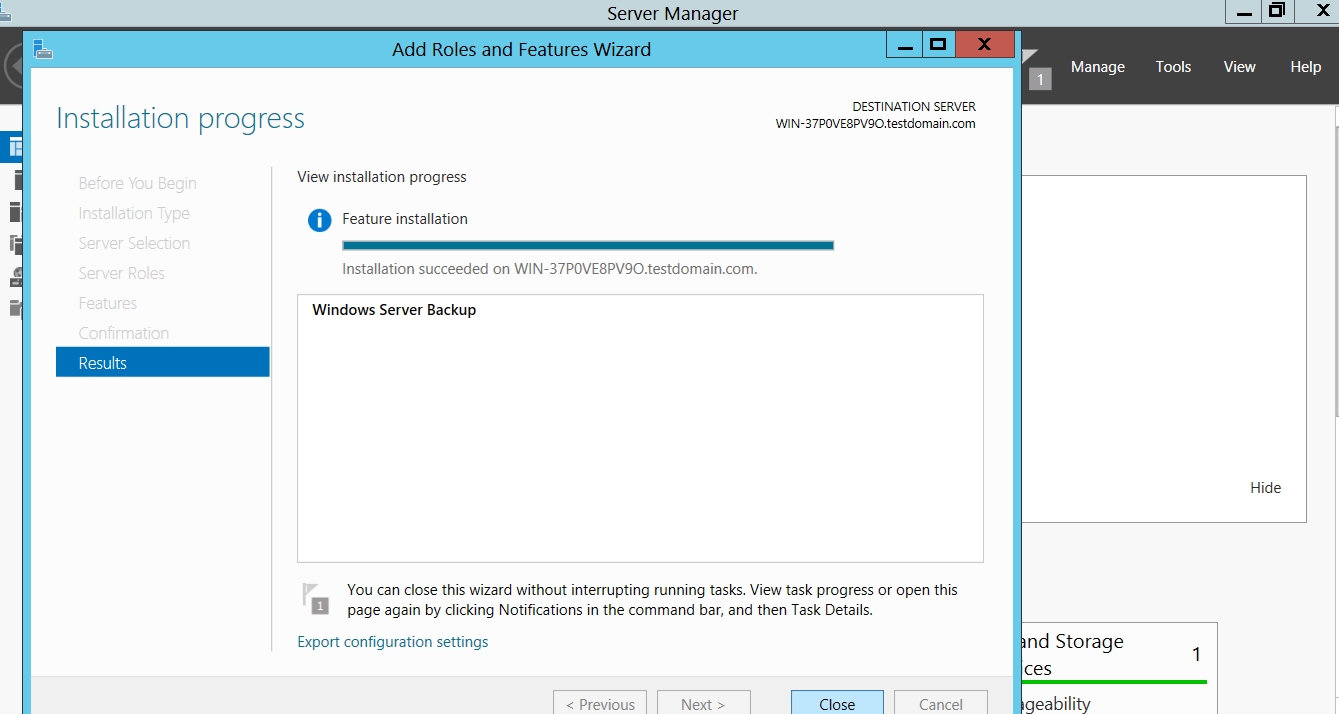Click the Previous button in the wizard
This screenshot has height=714, width=1339.
pyautogui.click(x=600, y=703)
